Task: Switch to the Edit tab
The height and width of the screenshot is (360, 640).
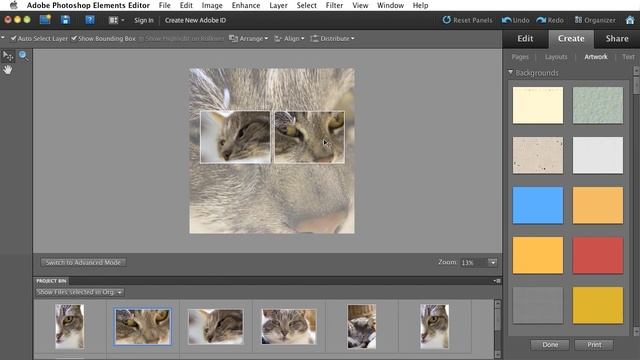Action: click(525, 38)
